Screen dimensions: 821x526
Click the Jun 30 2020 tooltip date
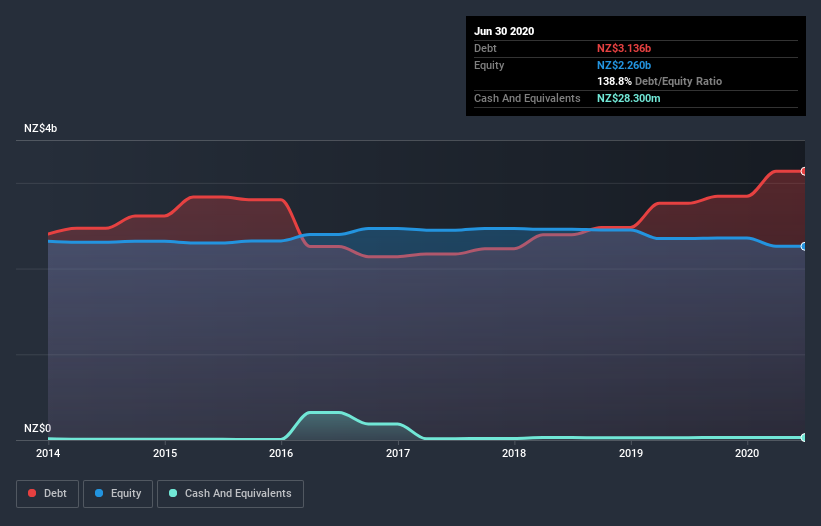coord(504,31)
